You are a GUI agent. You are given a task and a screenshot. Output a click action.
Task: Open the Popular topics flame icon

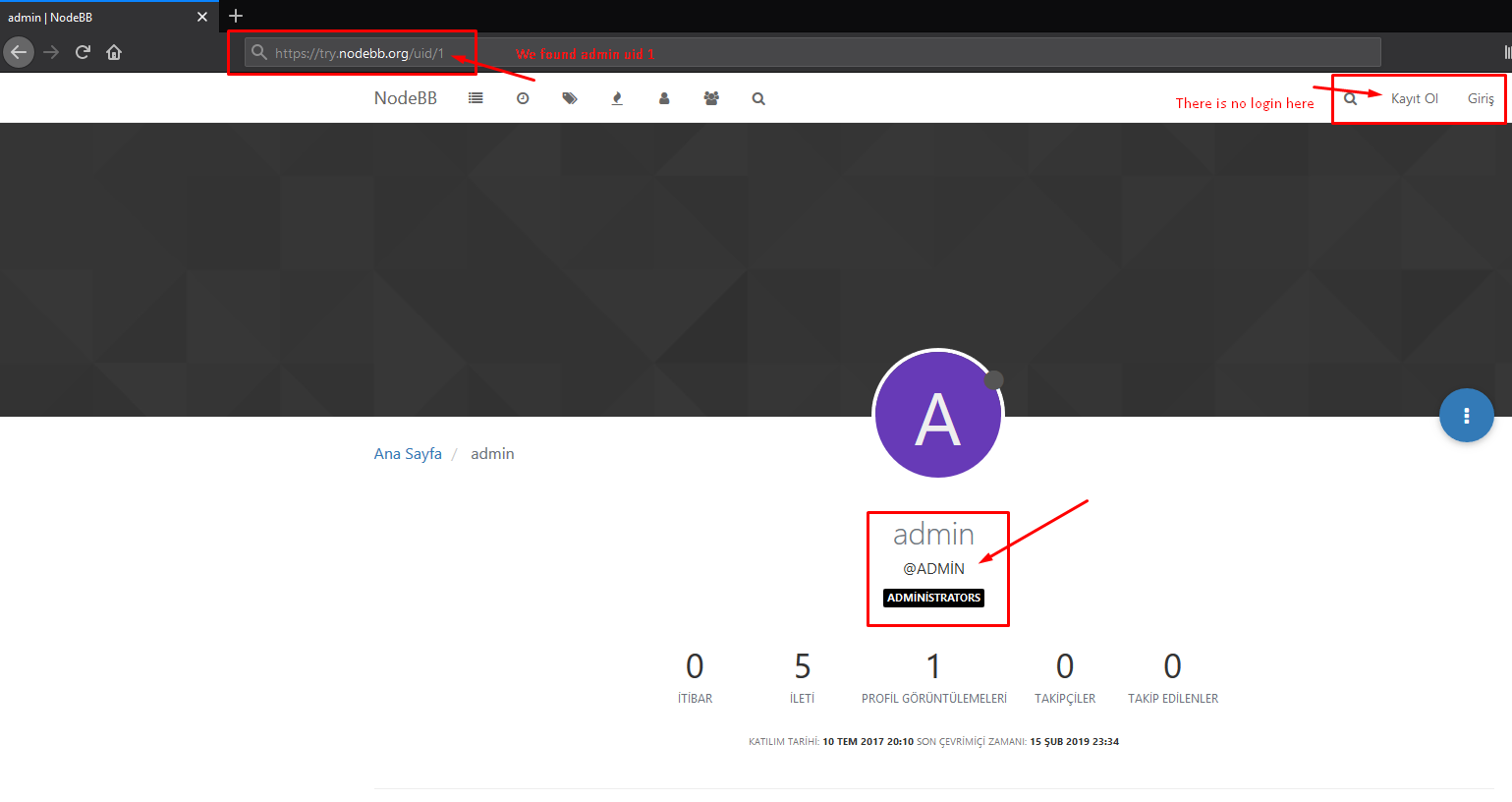coord(617,98)
